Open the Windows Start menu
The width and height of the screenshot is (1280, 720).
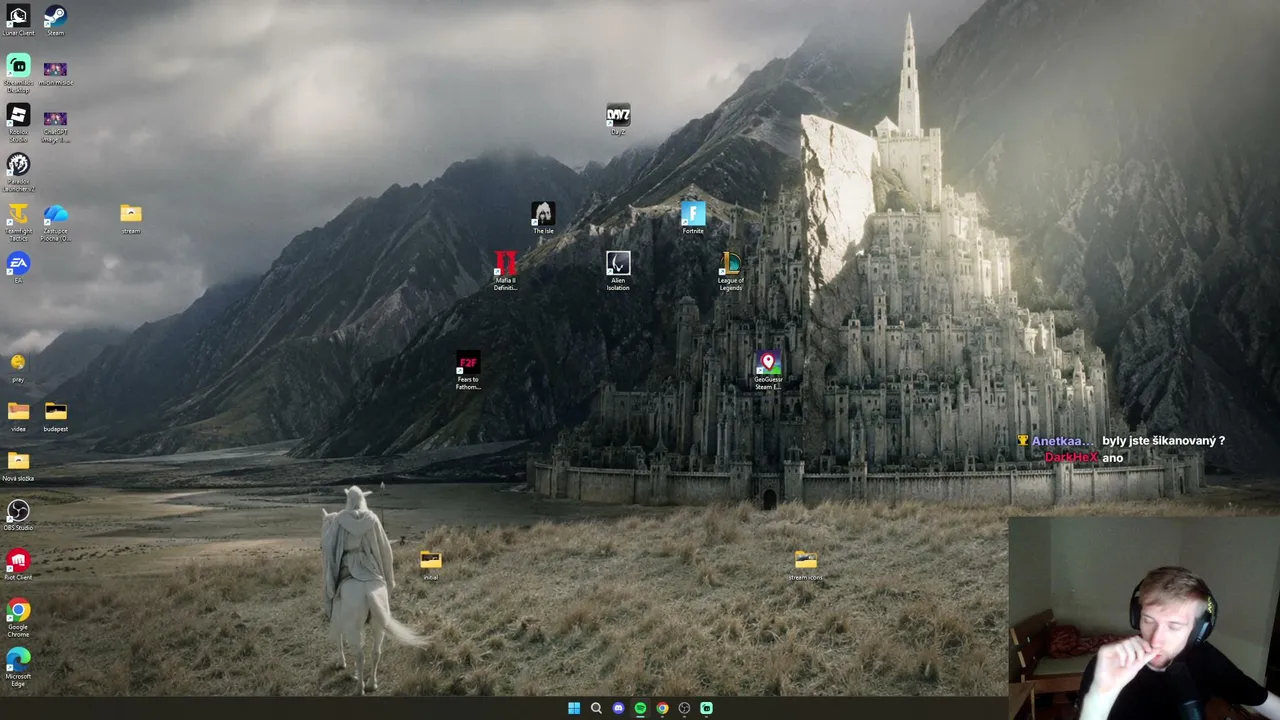(x=574, y=708)
